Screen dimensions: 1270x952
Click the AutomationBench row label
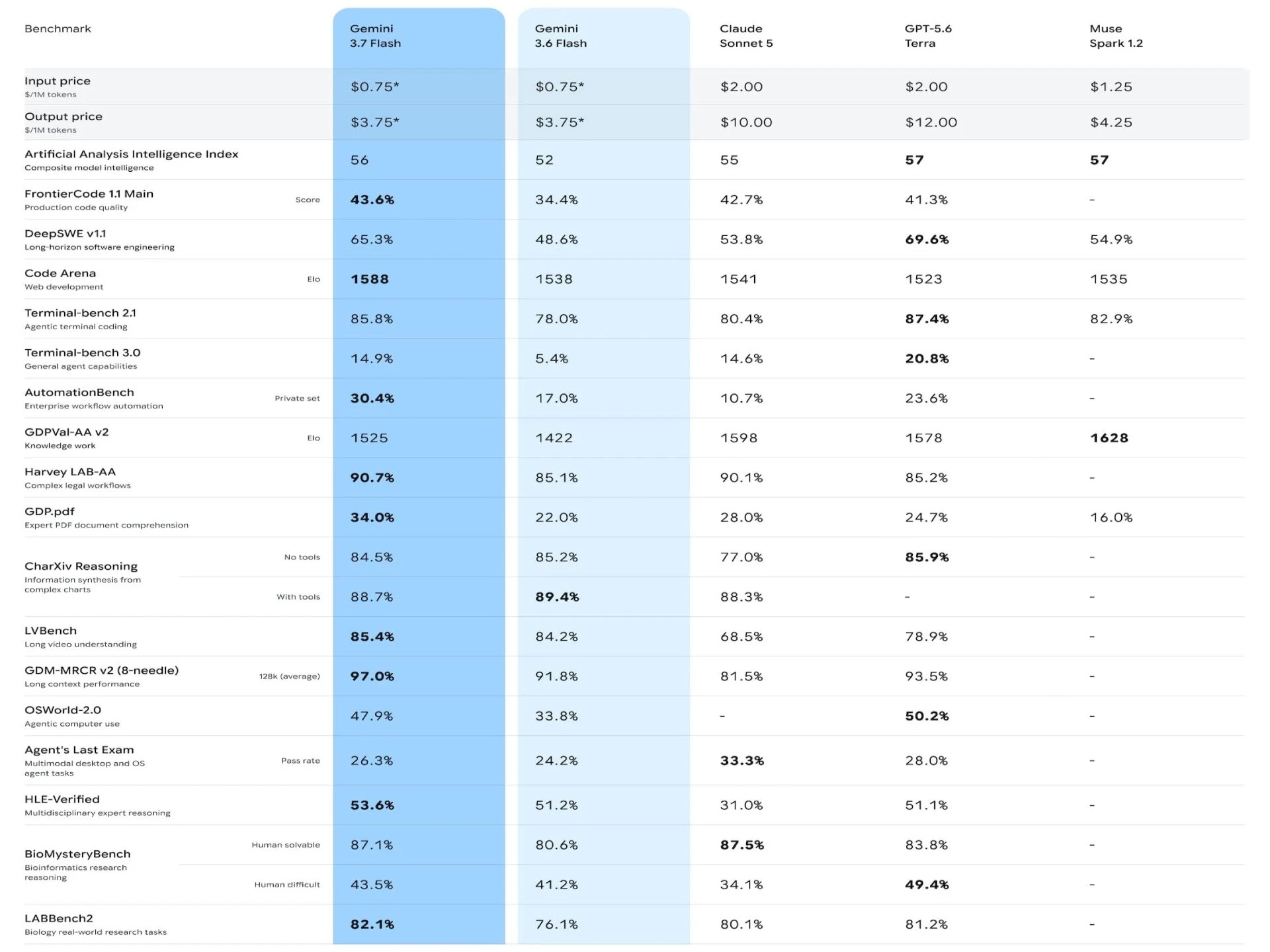(x=79, y=392)
